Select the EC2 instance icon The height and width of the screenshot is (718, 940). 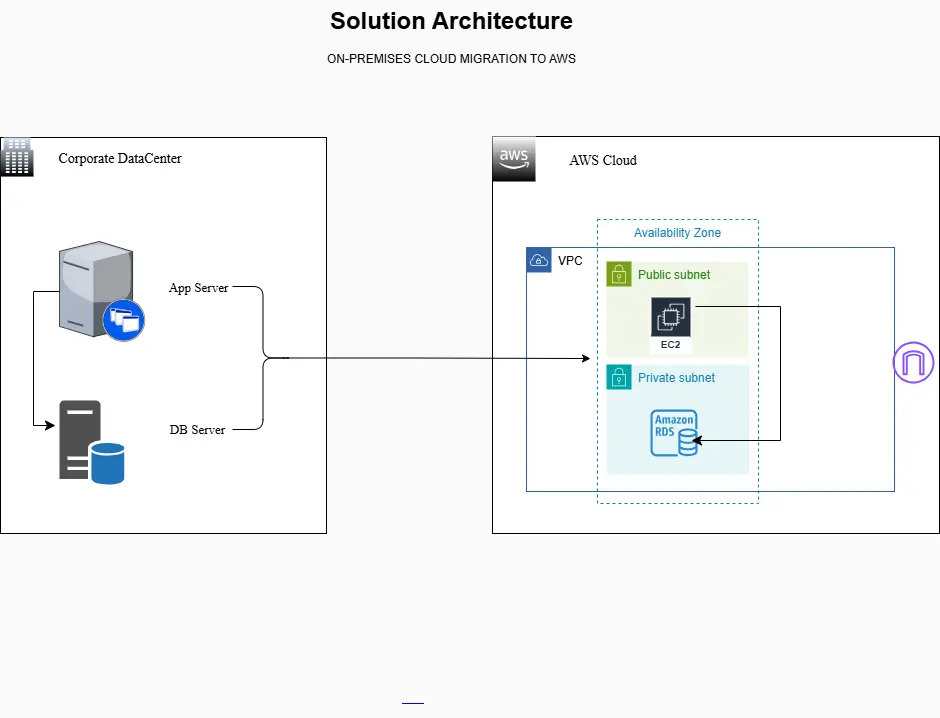coord(670,319)
